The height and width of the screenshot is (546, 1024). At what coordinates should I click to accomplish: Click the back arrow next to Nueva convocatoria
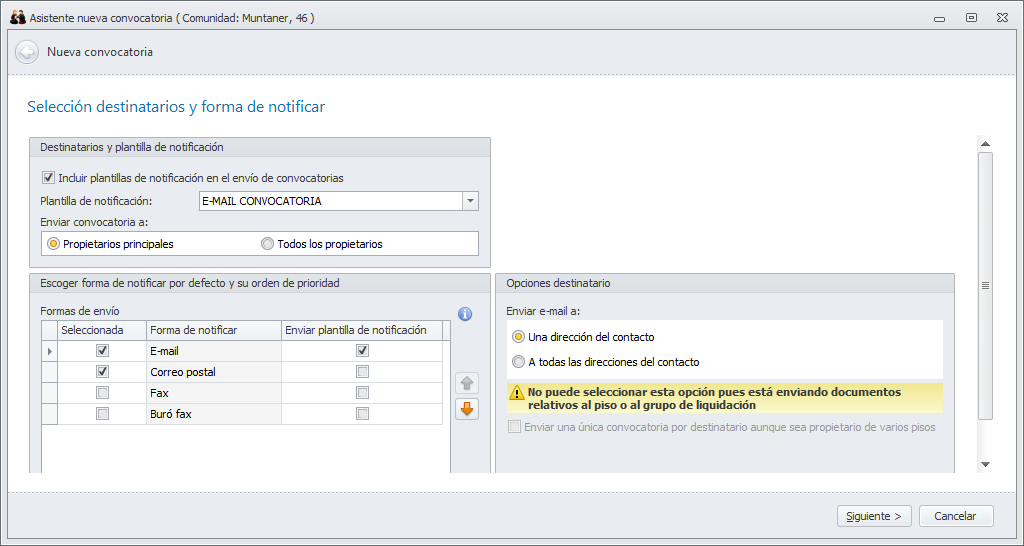[x=27, y=52]
